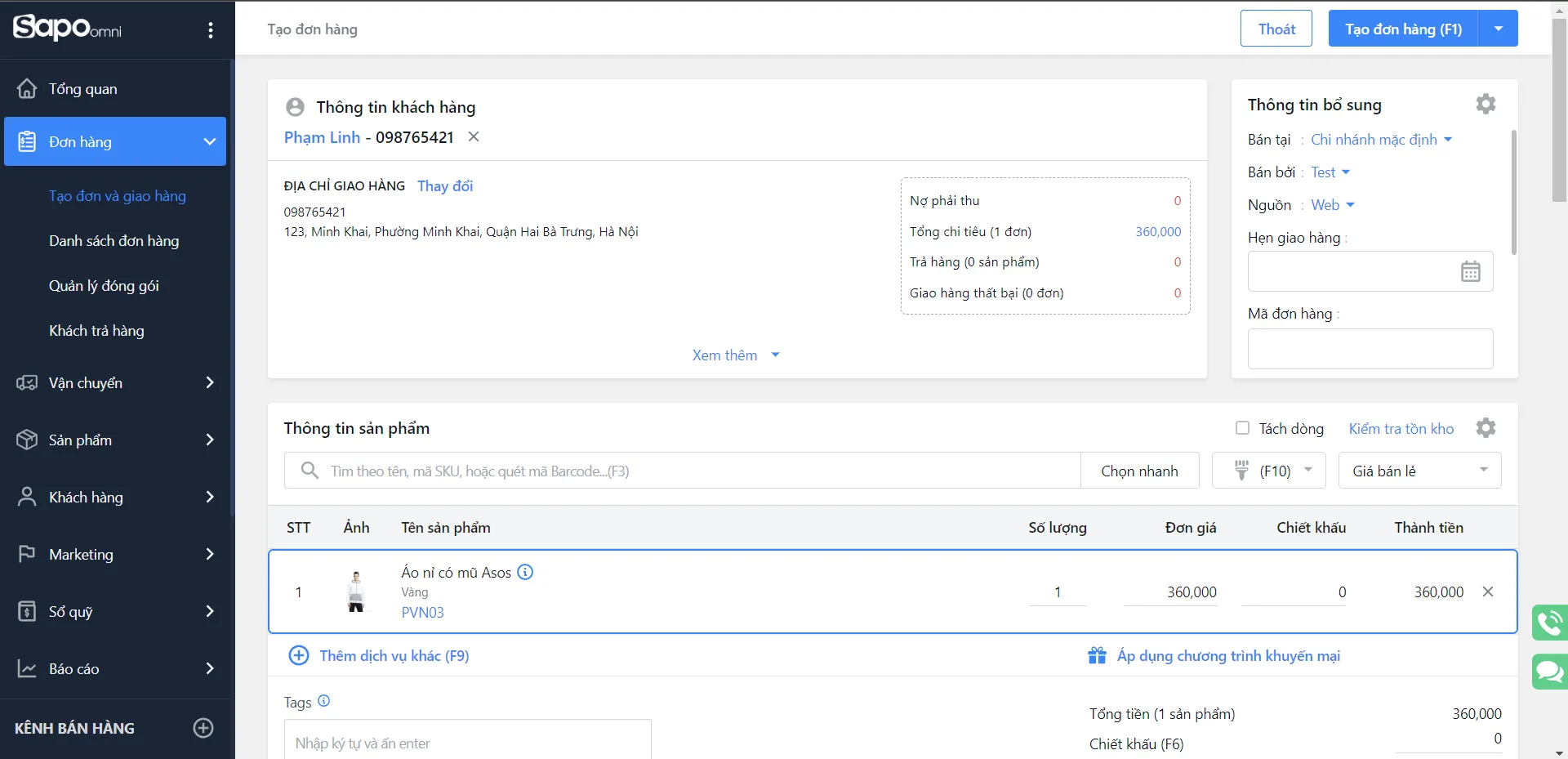Click the product search input field
1568x759 pixels.
pyautogui.click(x=682, y=471)
